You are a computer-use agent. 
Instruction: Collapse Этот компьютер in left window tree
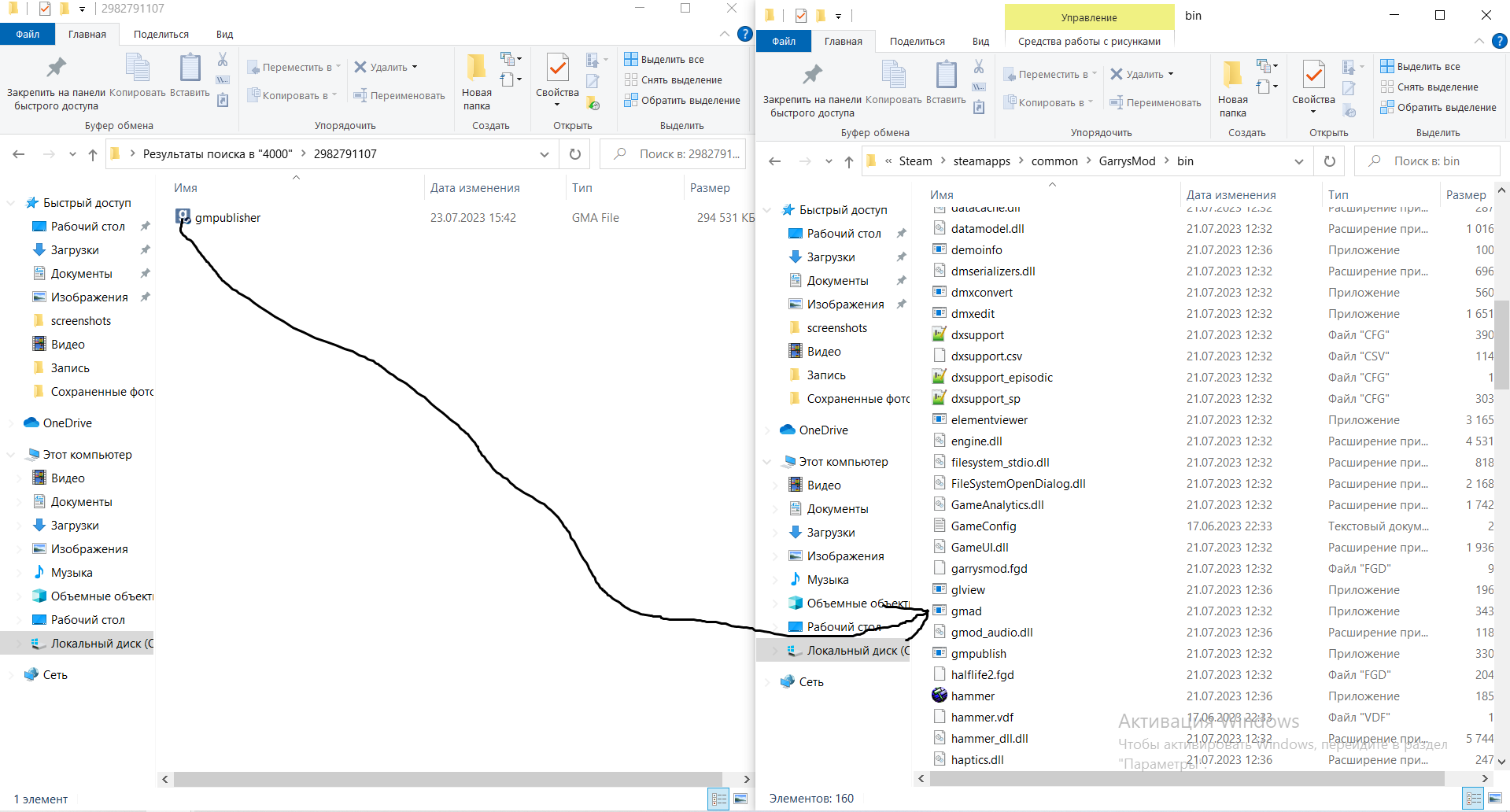tap(10, 455)
